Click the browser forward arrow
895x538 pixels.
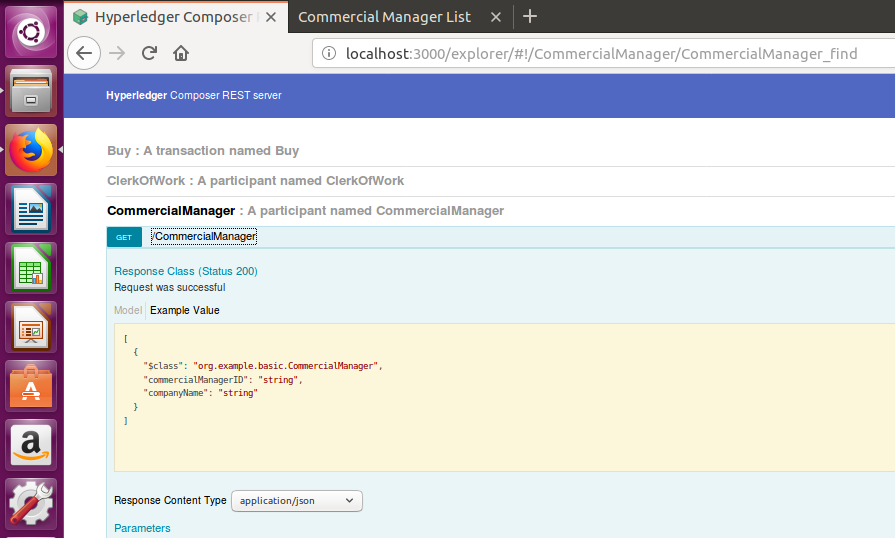click(x=117, y=53)
